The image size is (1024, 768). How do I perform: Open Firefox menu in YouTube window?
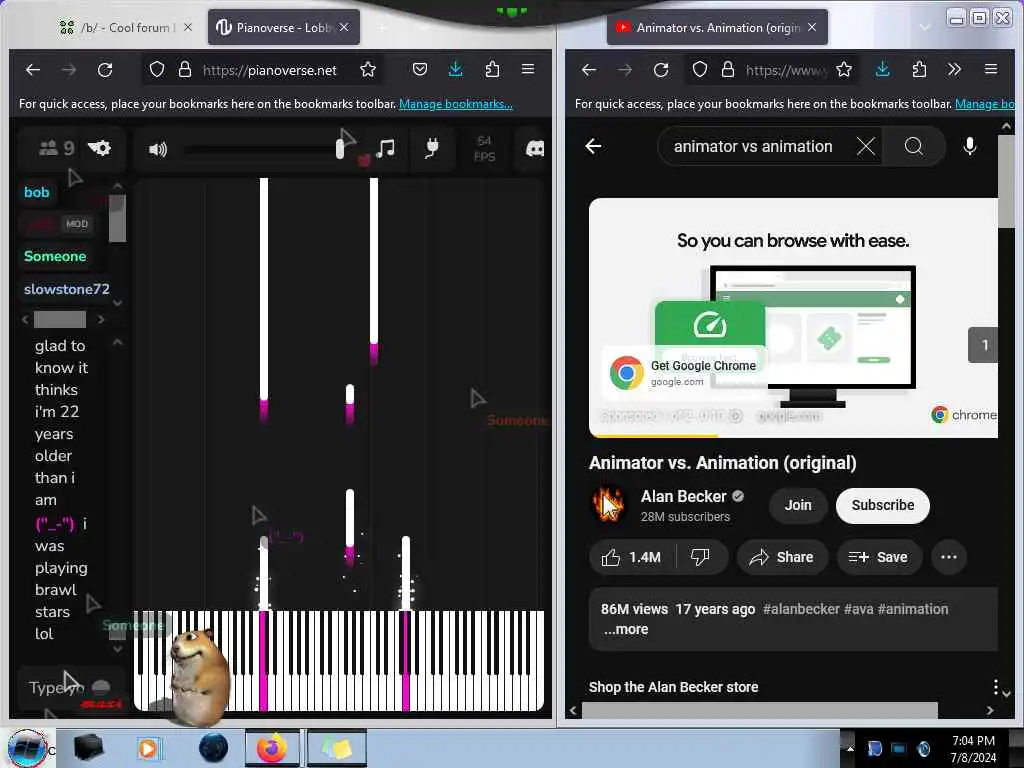click(x=991, y=69)
